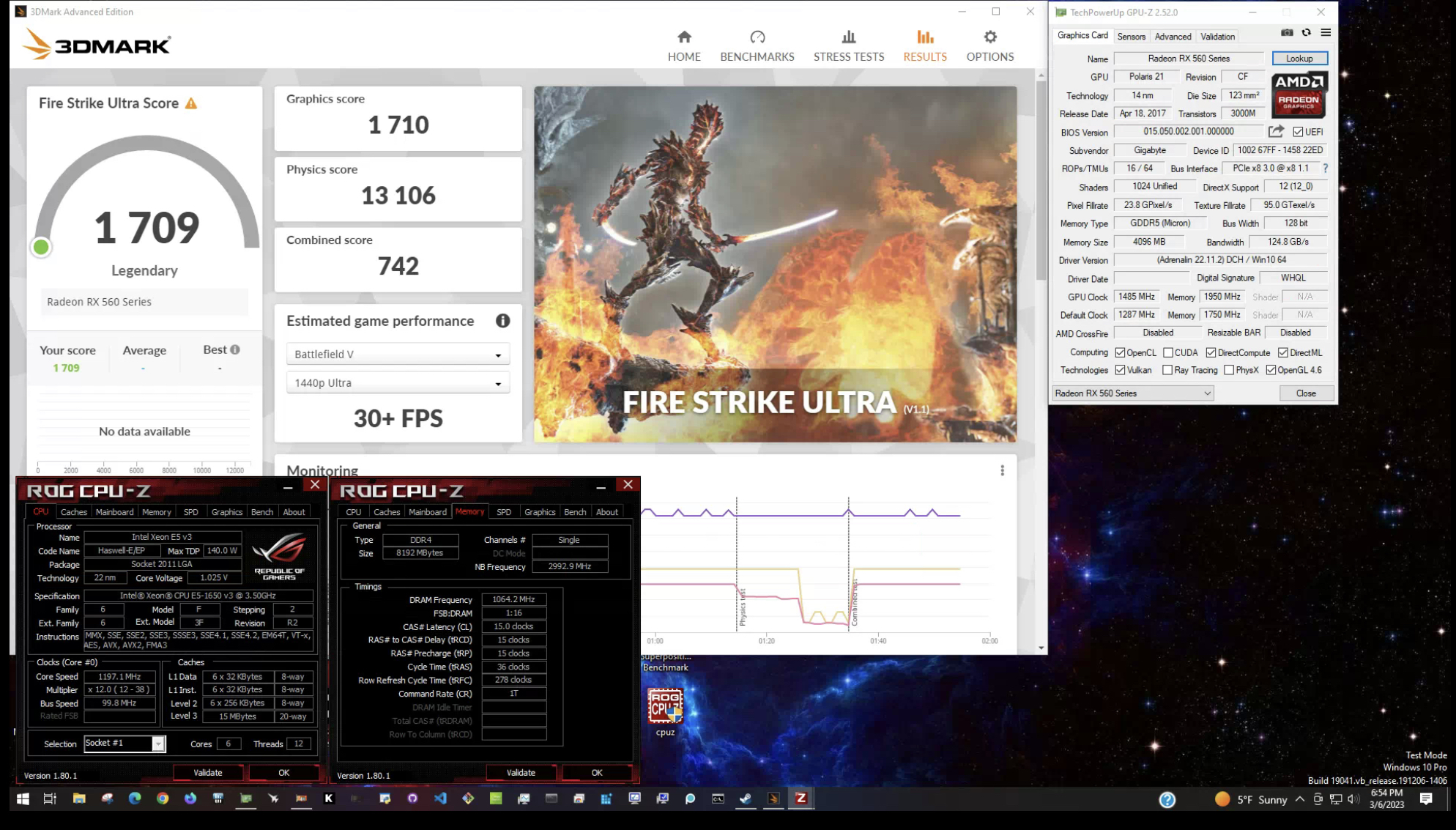The height and width of the screenshot is (830, 1456).
Task: Take a GPU-Z screenshot with camera icon
Action: click(1286, 33)
